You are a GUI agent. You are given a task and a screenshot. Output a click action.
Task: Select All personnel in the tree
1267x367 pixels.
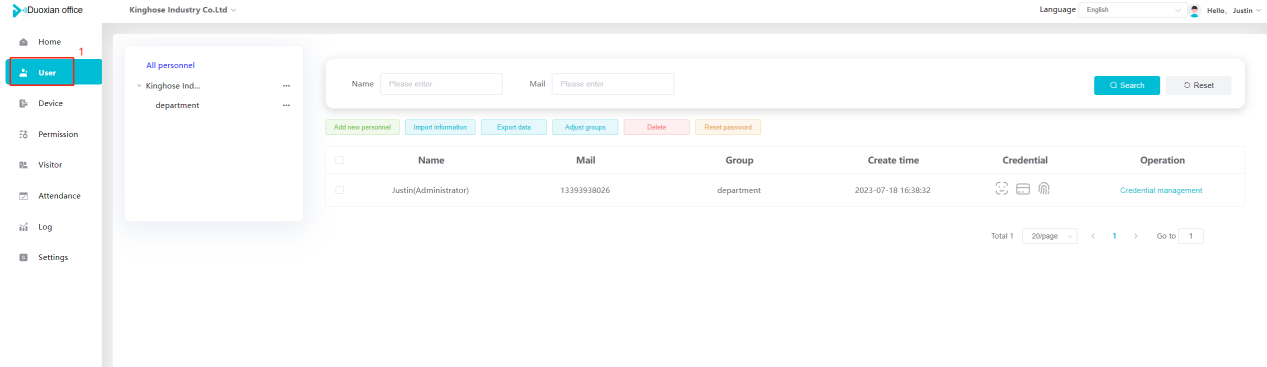pyautogui.click(x=170, y=65)
